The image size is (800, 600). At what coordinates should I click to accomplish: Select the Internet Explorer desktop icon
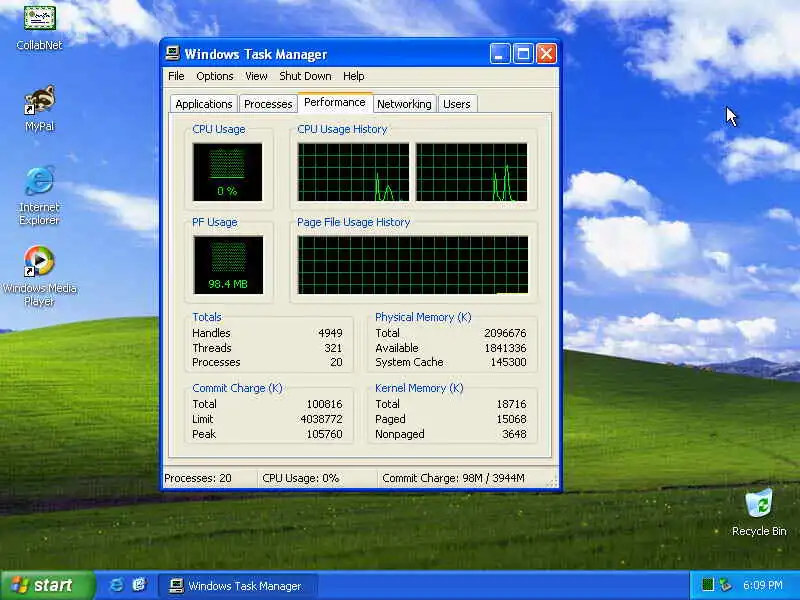pyautogui.click(x=39, y=195)
